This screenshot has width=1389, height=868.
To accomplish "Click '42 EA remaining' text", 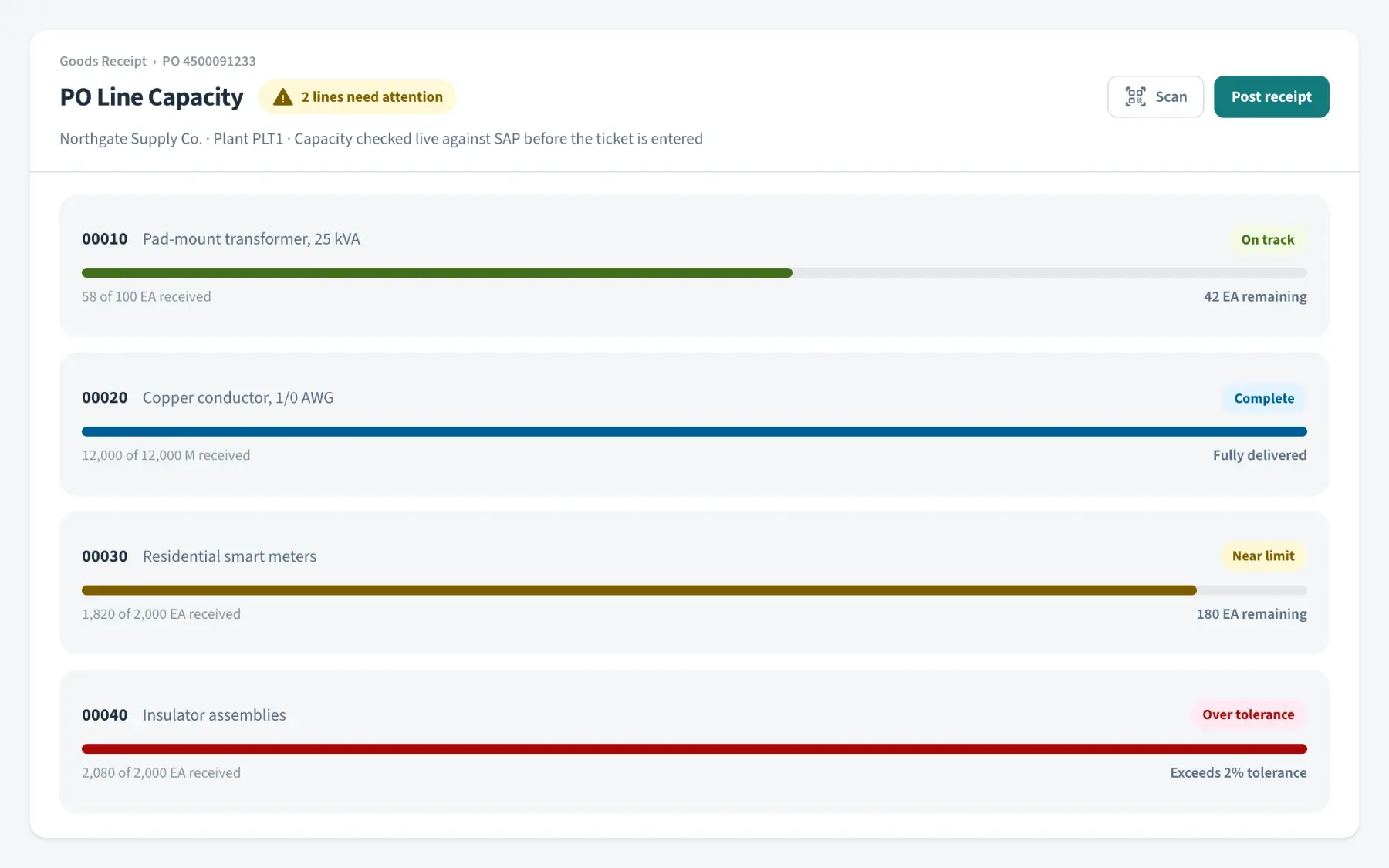I will pyautogui.click(x=1256, y=297).
